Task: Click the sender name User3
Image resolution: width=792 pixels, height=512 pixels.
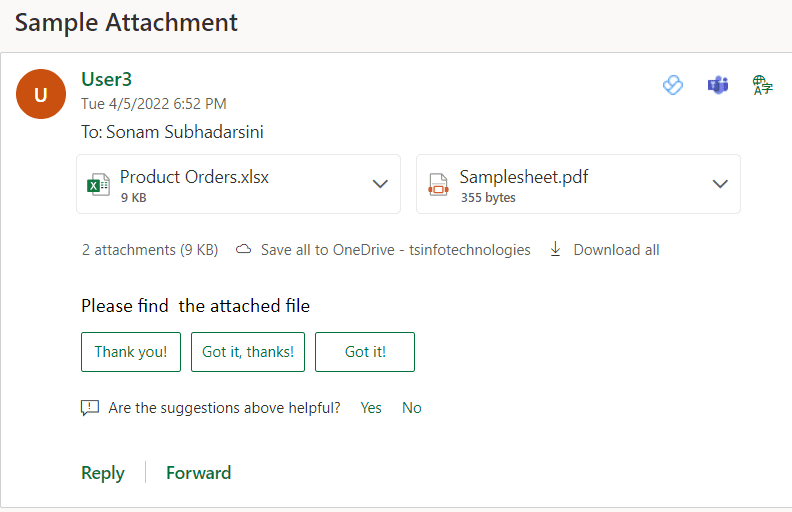Action: click(107, 79)
